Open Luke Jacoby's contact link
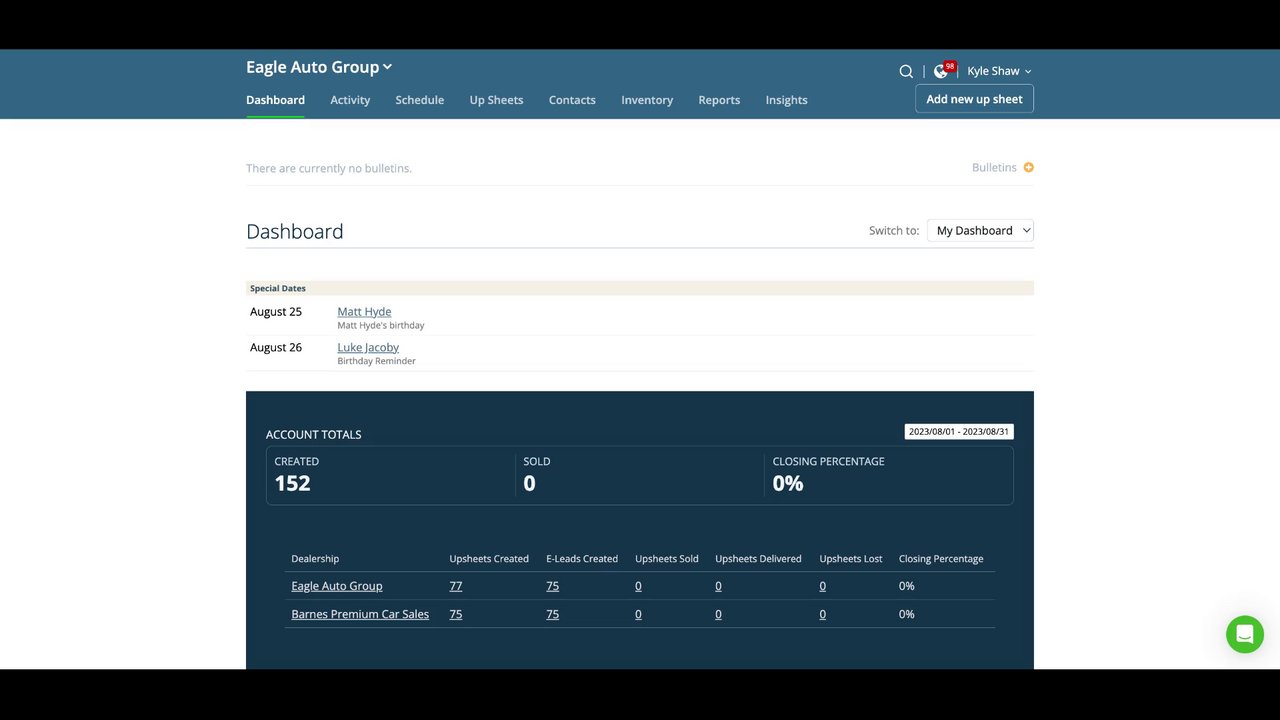 pos(368,348)
